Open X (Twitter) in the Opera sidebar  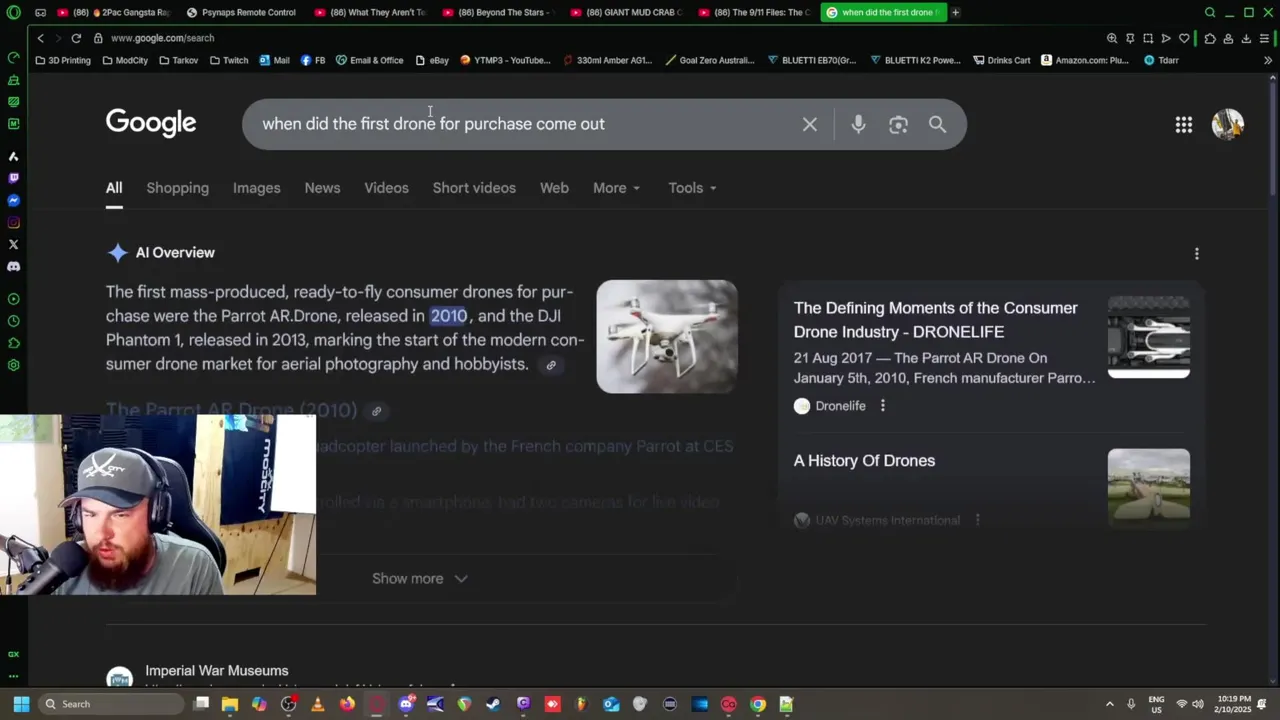(x=13, y=244)
